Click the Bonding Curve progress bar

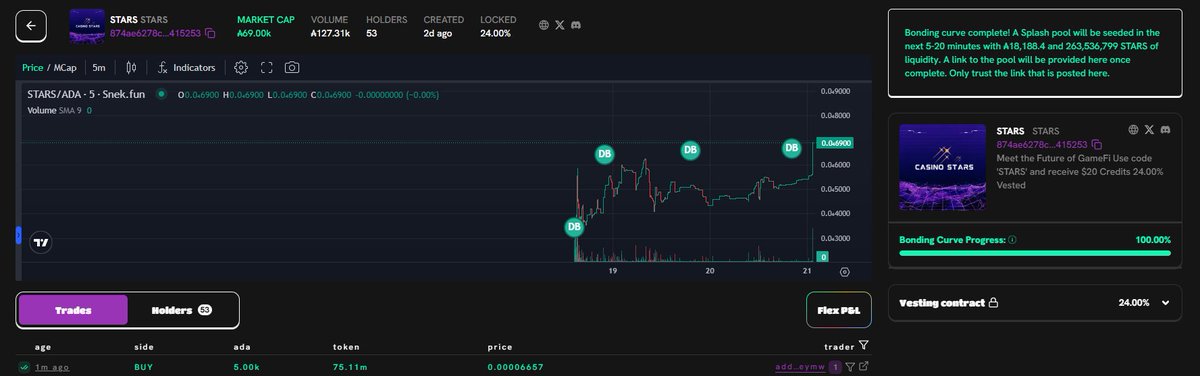click(1035, 253)
